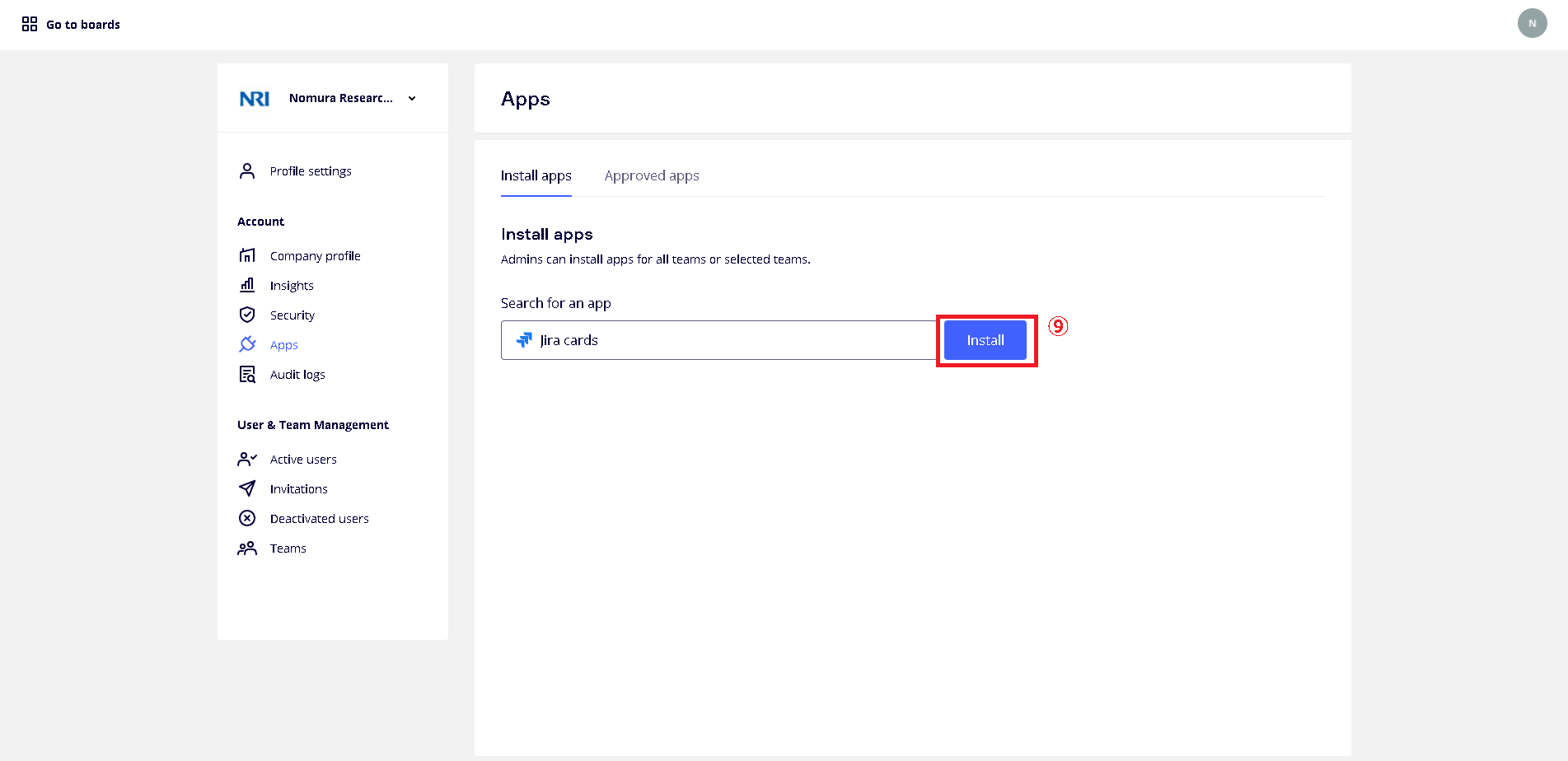This screenshot has height=761, width=1568.
Task: Click the Go to boards grid icon
Action: pyautogui.click(x=30, y=24)
